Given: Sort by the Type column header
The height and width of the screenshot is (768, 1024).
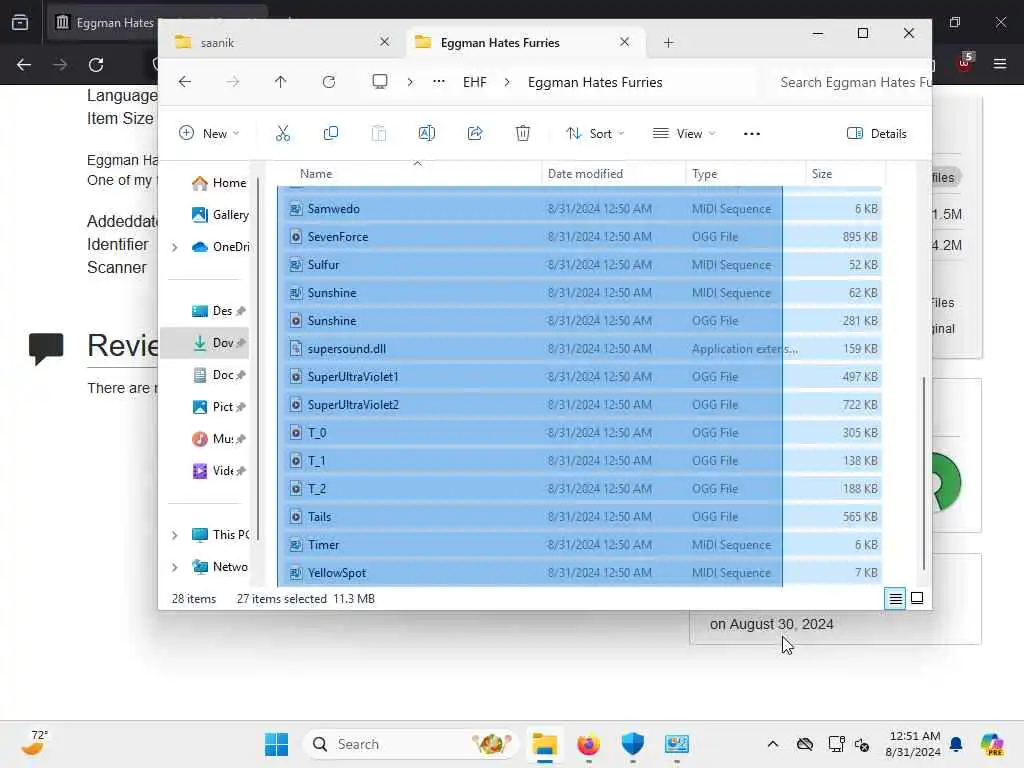Looking at the screenshot, I should [746, 174].
